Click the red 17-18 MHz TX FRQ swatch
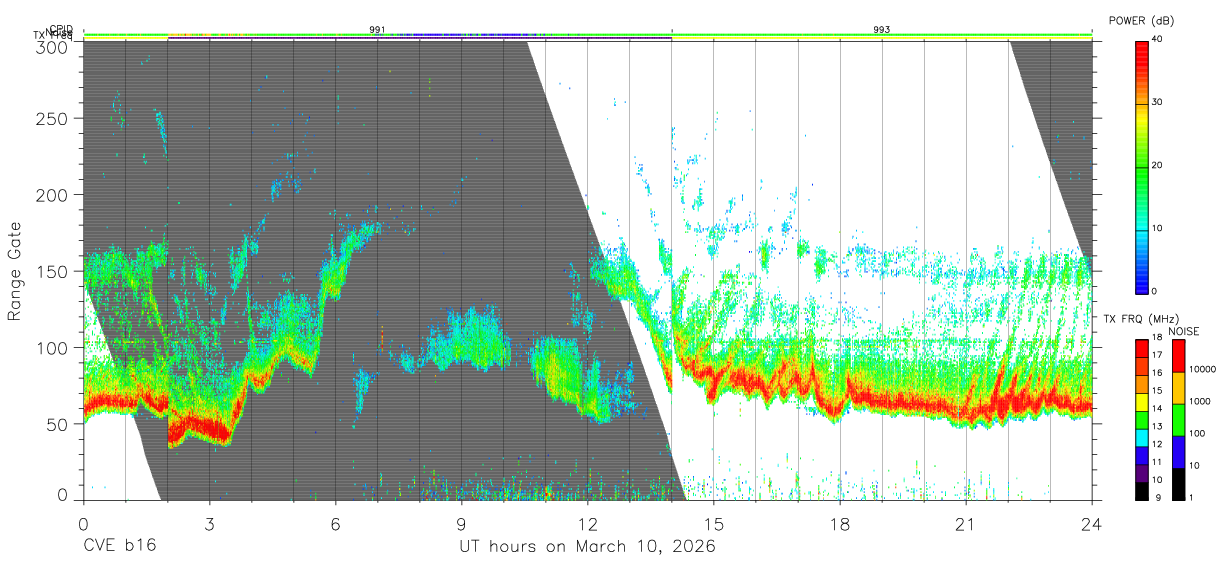Viewport: 1228px width, 567px height. click(1141, 349)
